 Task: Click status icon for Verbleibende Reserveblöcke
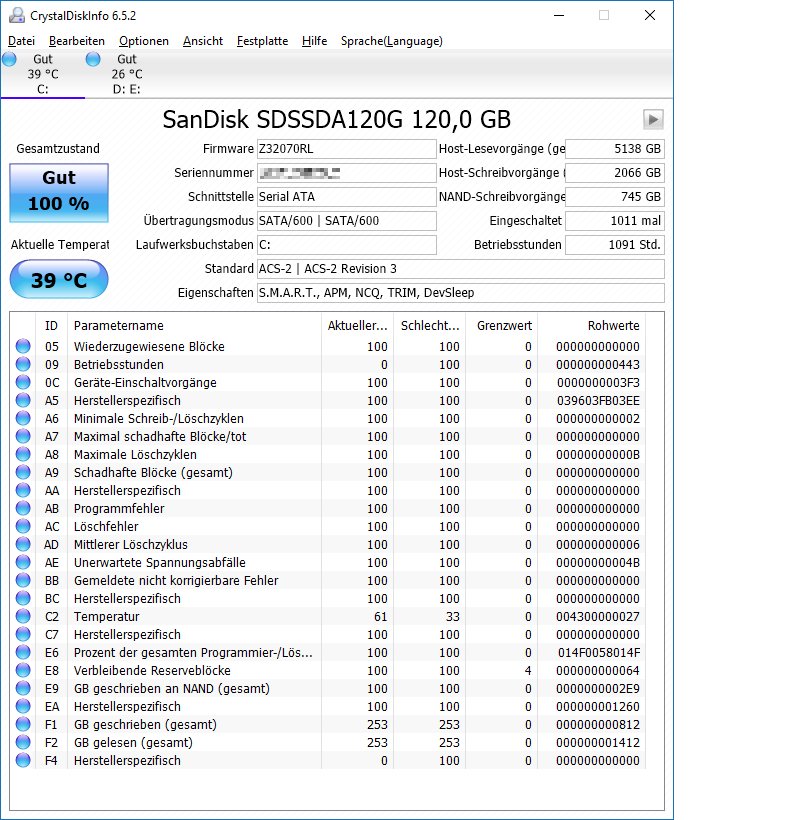pos(23,670)
